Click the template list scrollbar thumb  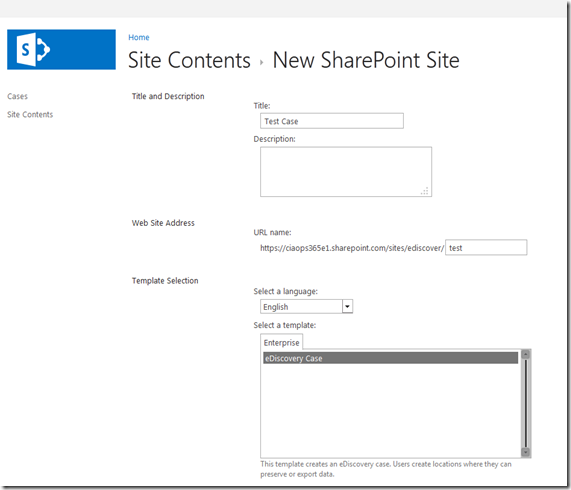tap(525, 403)
